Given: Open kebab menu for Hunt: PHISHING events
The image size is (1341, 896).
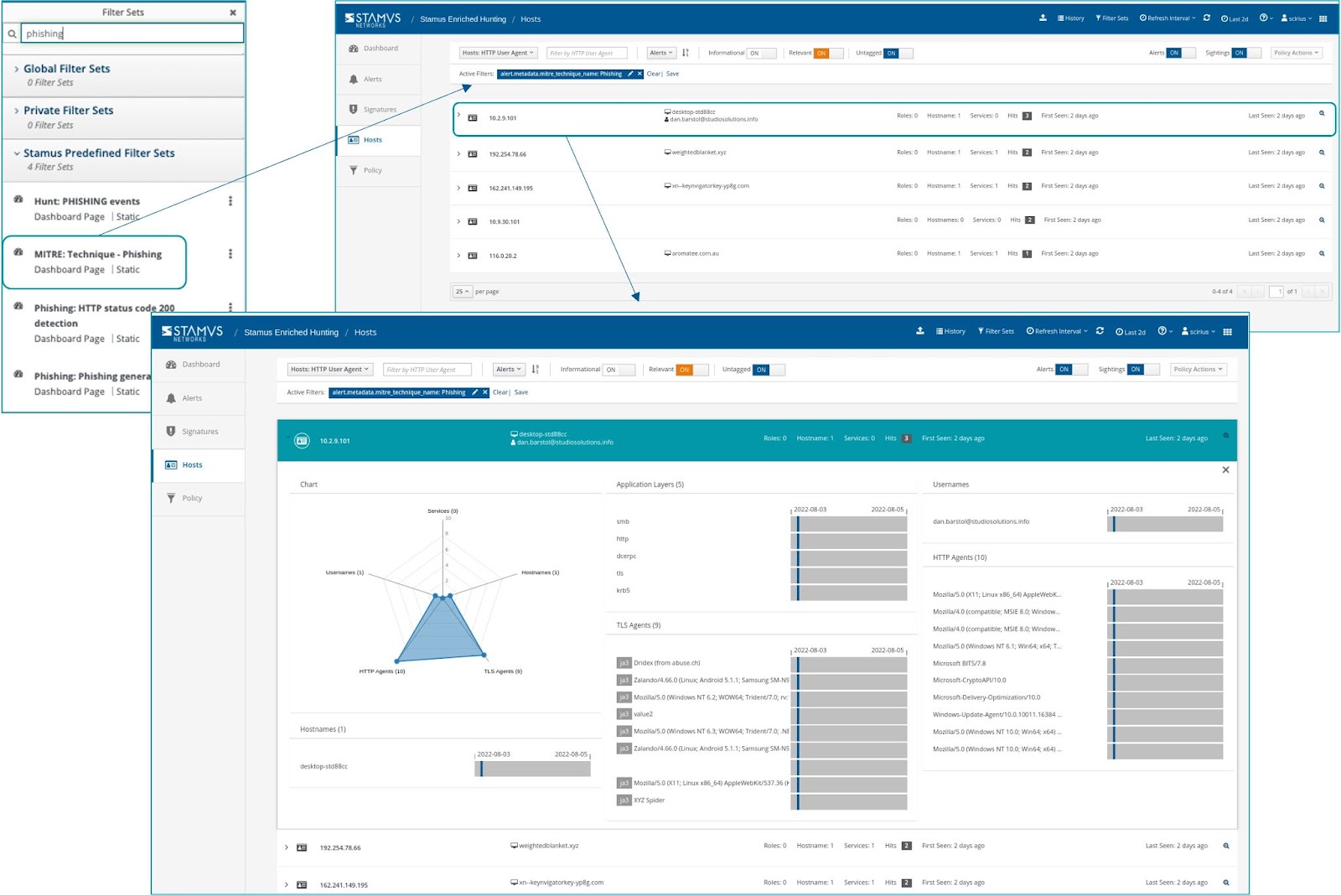Looking at the screenshot, I should [230, 201].
